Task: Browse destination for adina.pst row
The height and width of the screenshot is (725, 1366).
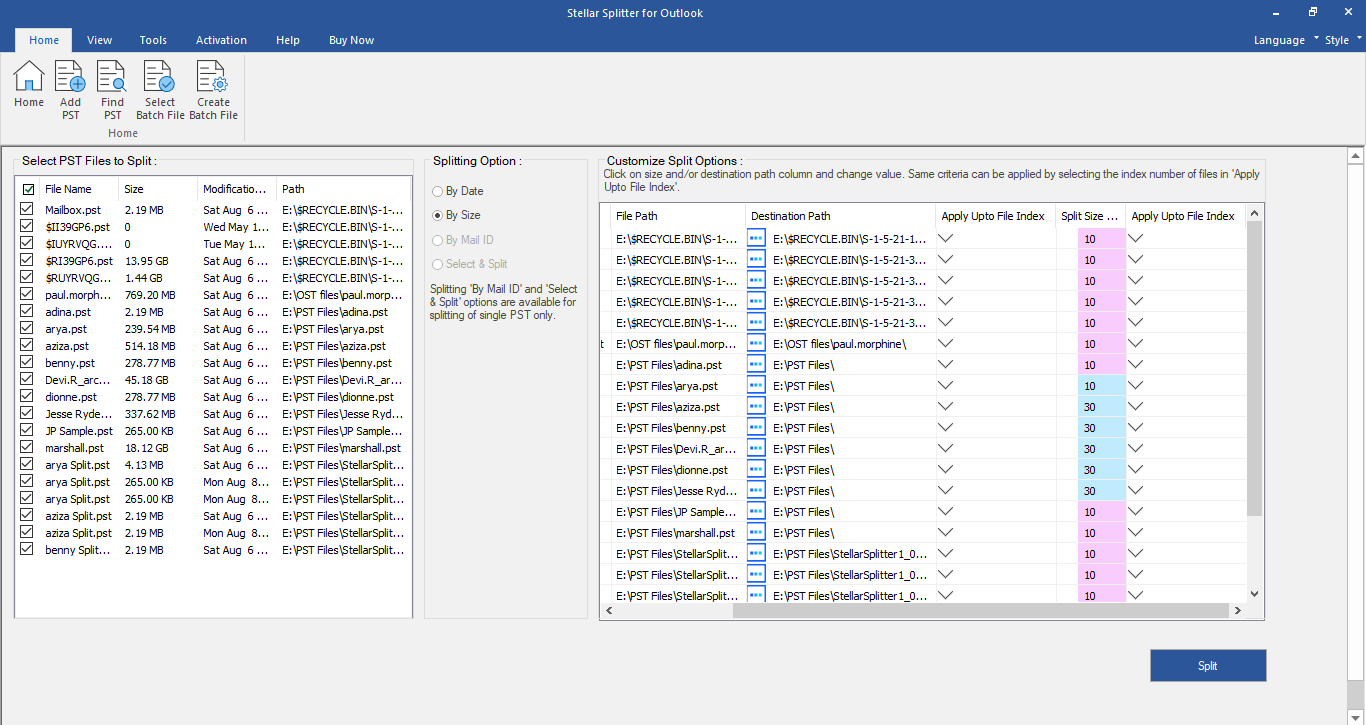Action: pos(756,364)
